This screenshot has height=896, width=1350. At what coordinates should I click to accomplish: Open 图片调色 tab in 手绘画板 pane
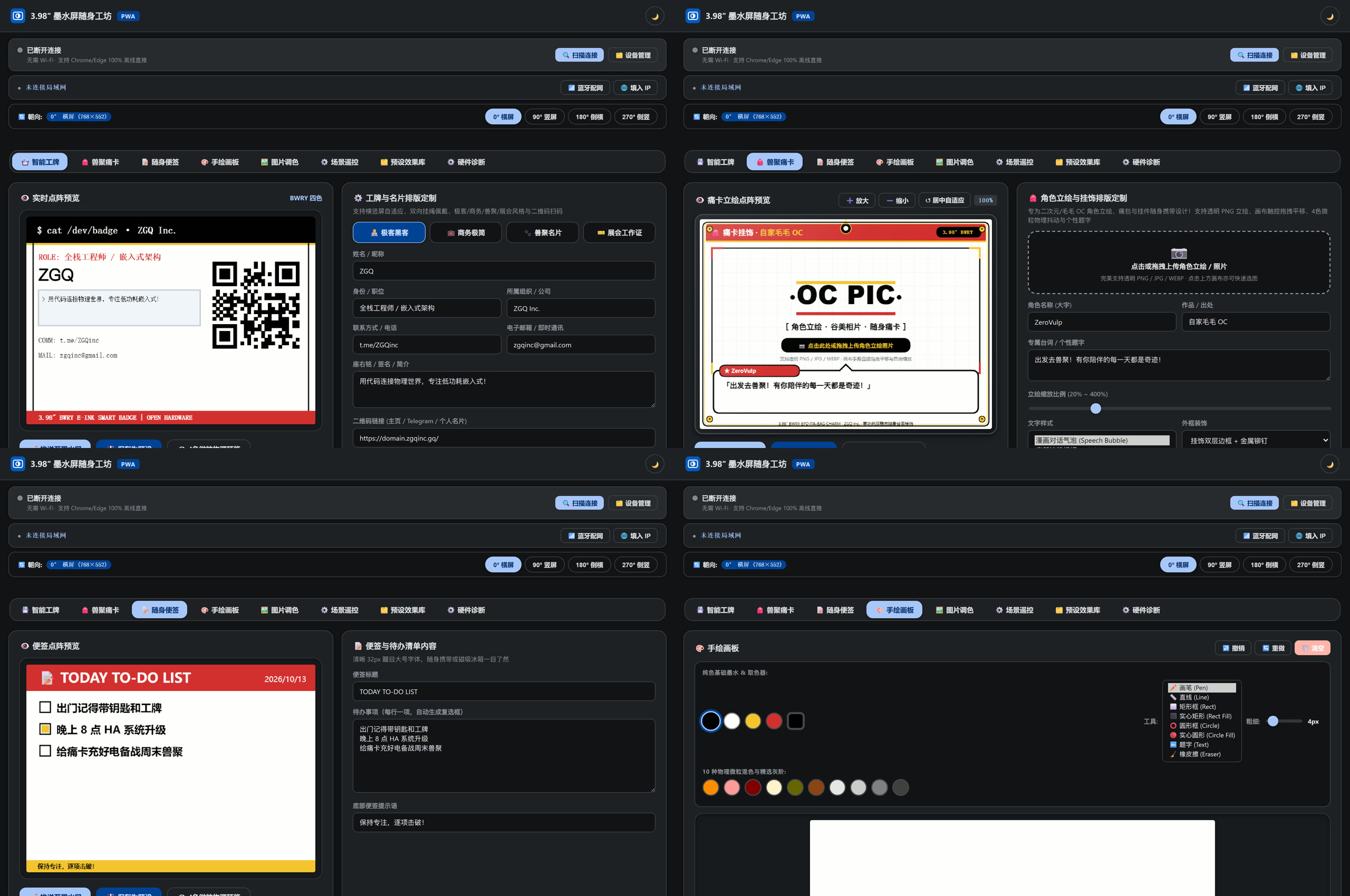[954, 610]
